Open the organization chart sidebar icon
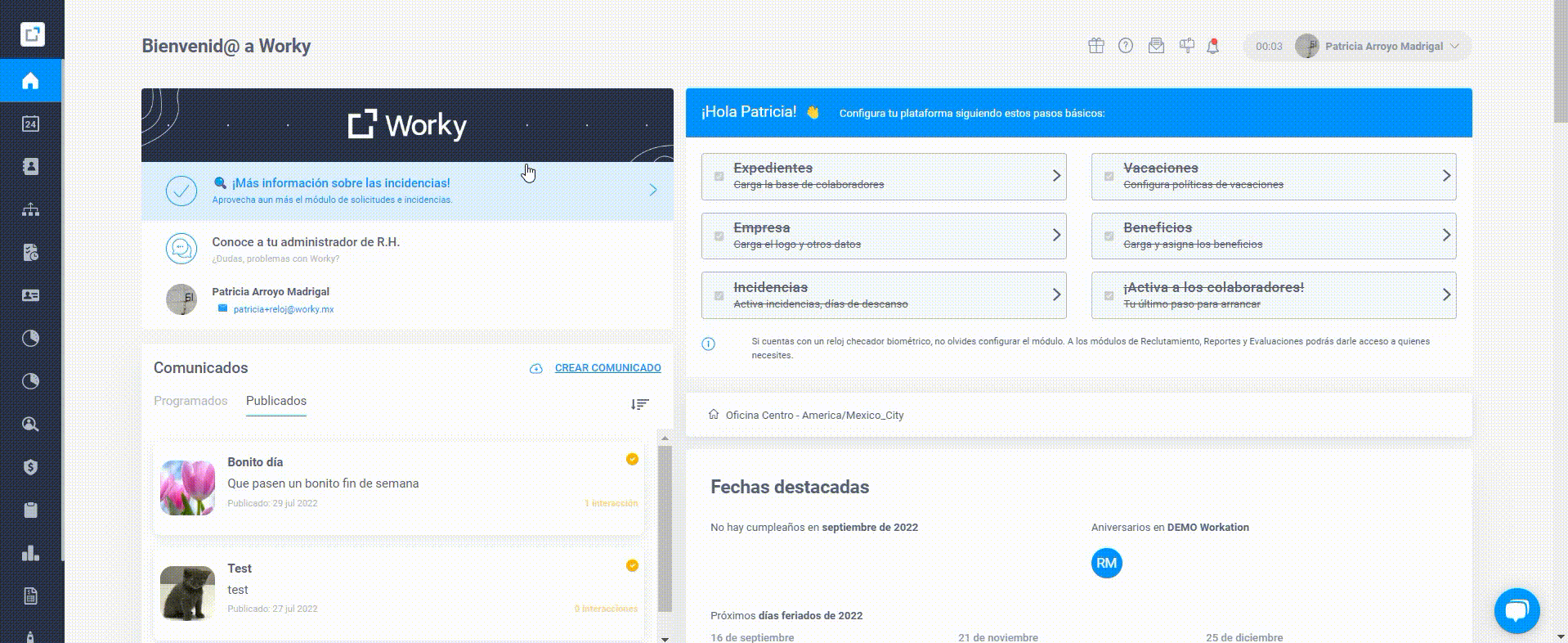 tap(30, 210)
